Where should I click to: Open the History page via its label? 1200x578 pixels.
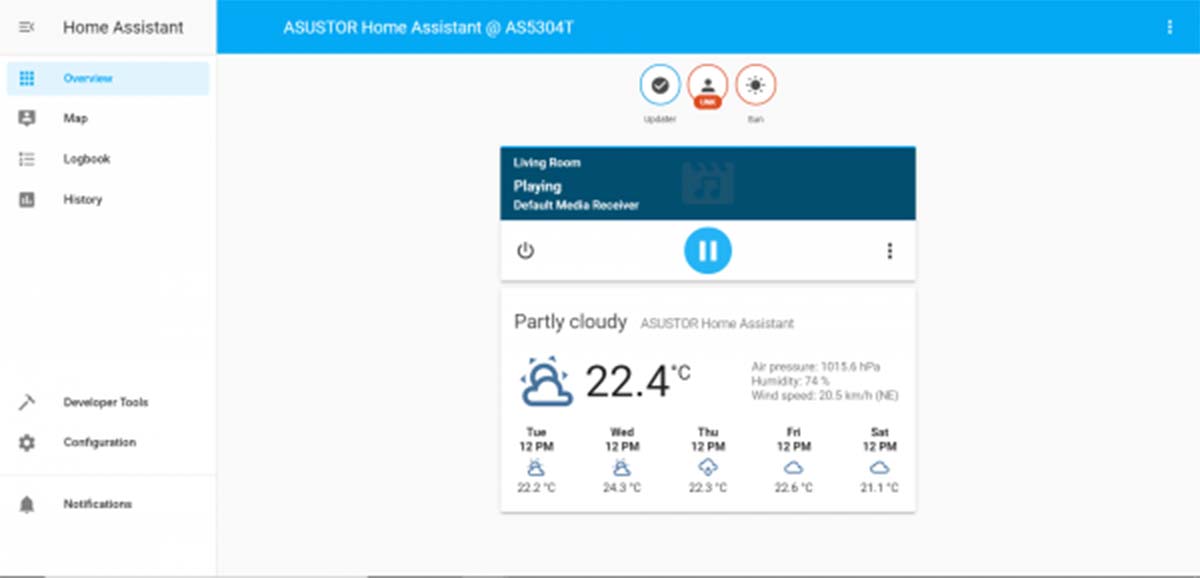coord(82,199)
